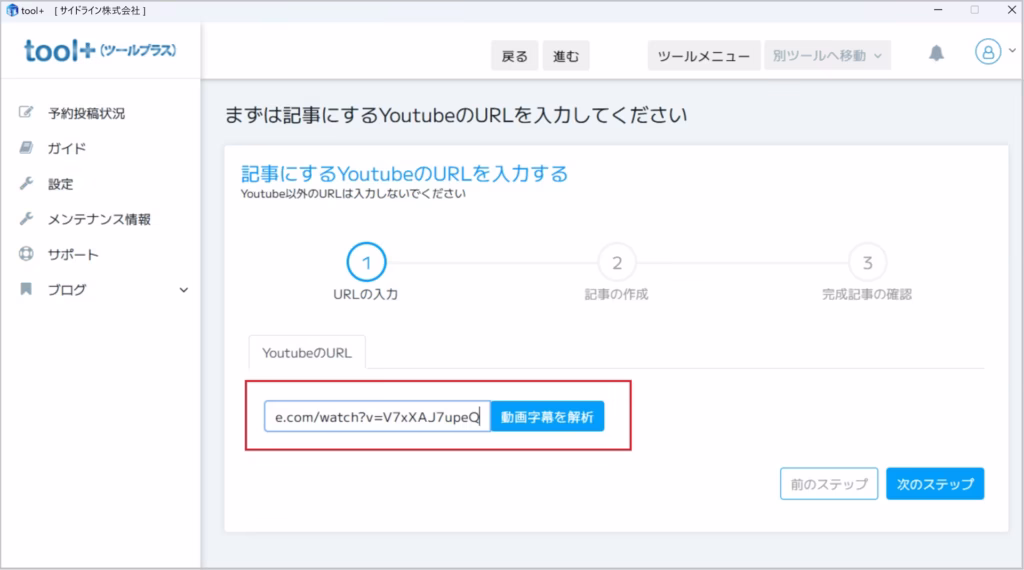1024x570 pixels.
Task: Click the 戻る navigation button
Action: (514, 56)
